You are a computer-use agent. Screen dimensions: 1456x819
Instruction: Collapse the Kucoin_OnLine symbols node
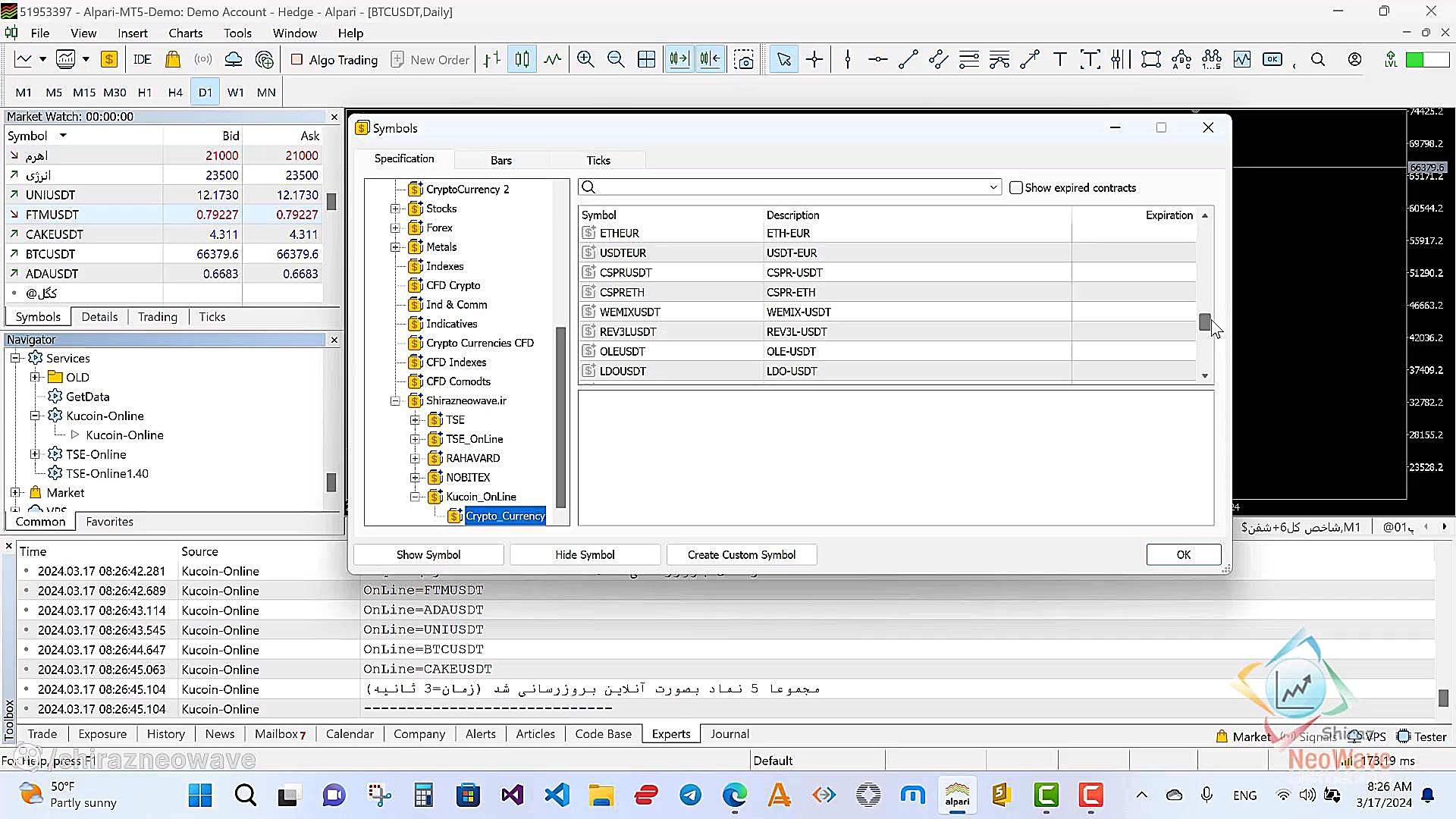click(415, 497)
